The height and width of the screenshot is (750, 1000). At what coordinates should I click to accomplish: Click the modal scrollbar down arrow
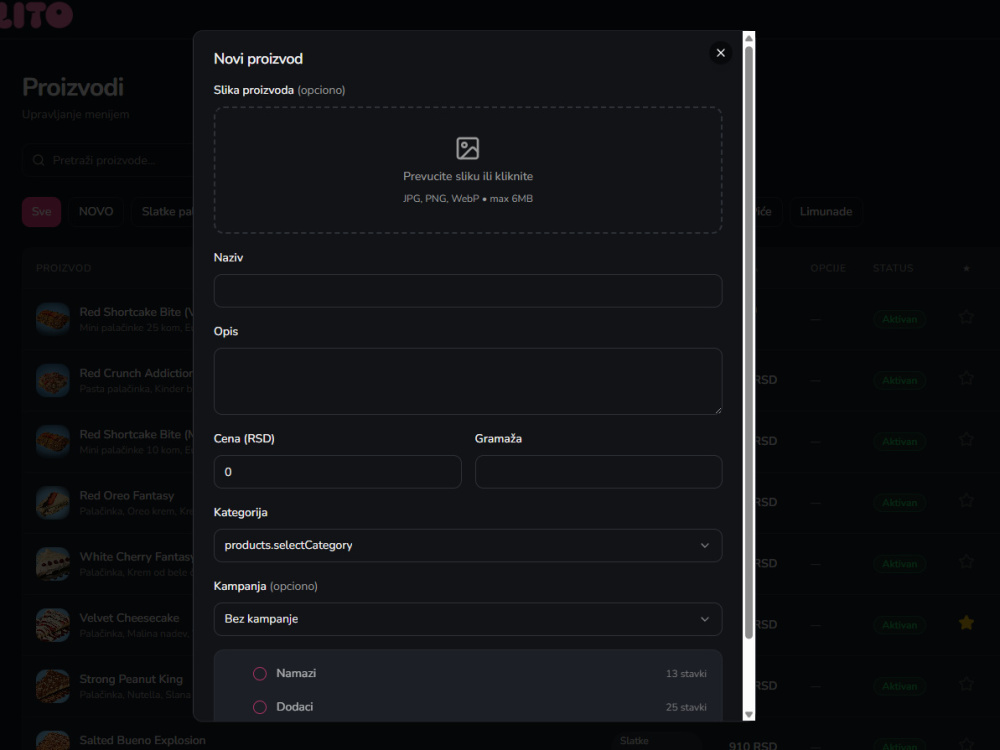pos(749,715)
